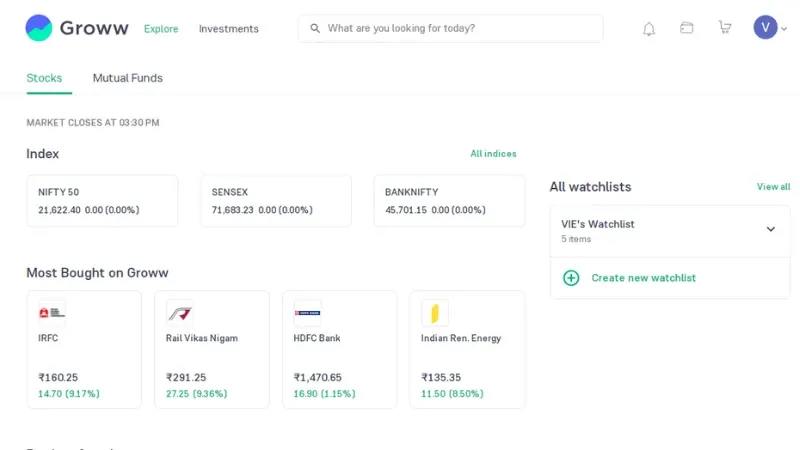Image resolution: width=800 pixels, height=450 pixels.
Task: Click View all watchlists link
Action: point(773,187)
